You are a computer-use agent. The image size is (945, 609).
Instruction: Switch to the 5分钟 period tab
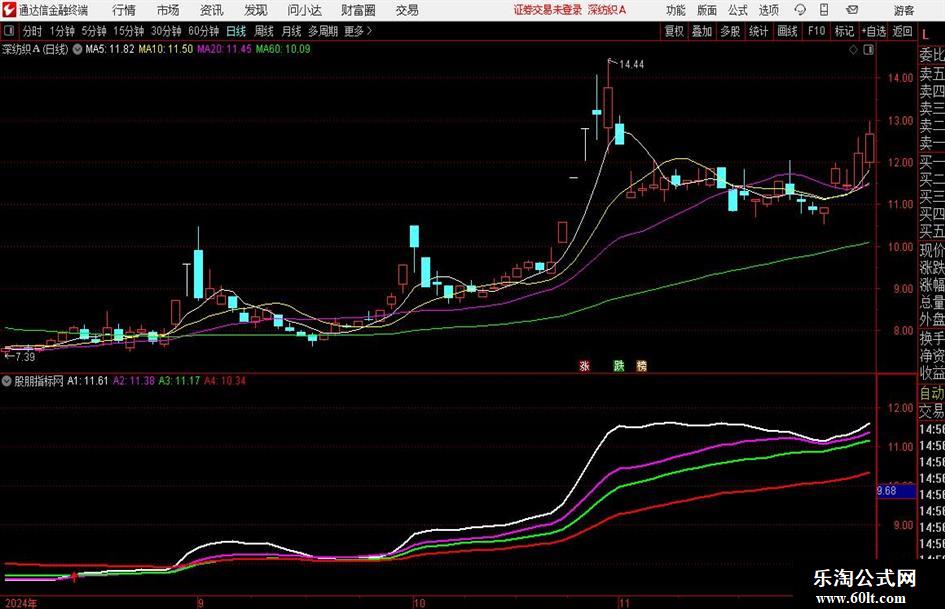tap(94, 31)
